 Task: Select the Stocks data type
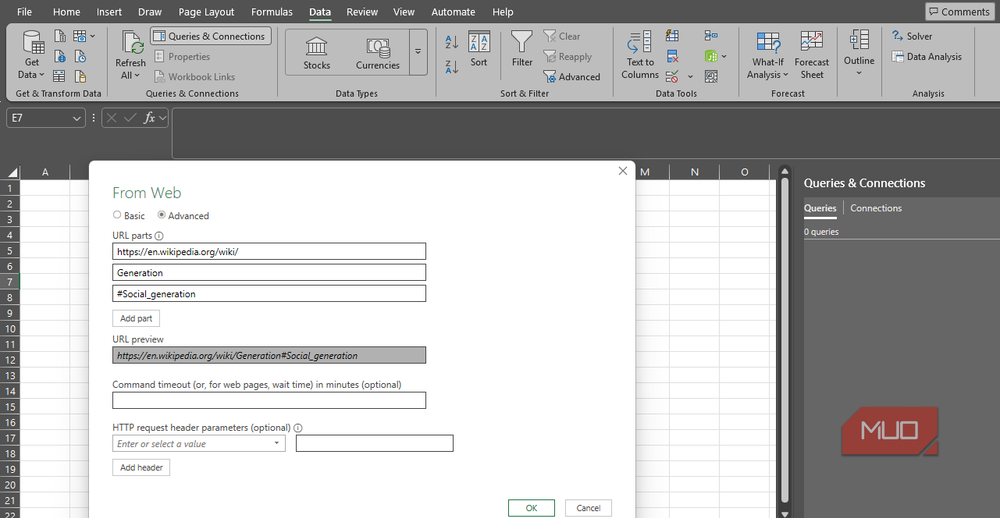(316, 52)
